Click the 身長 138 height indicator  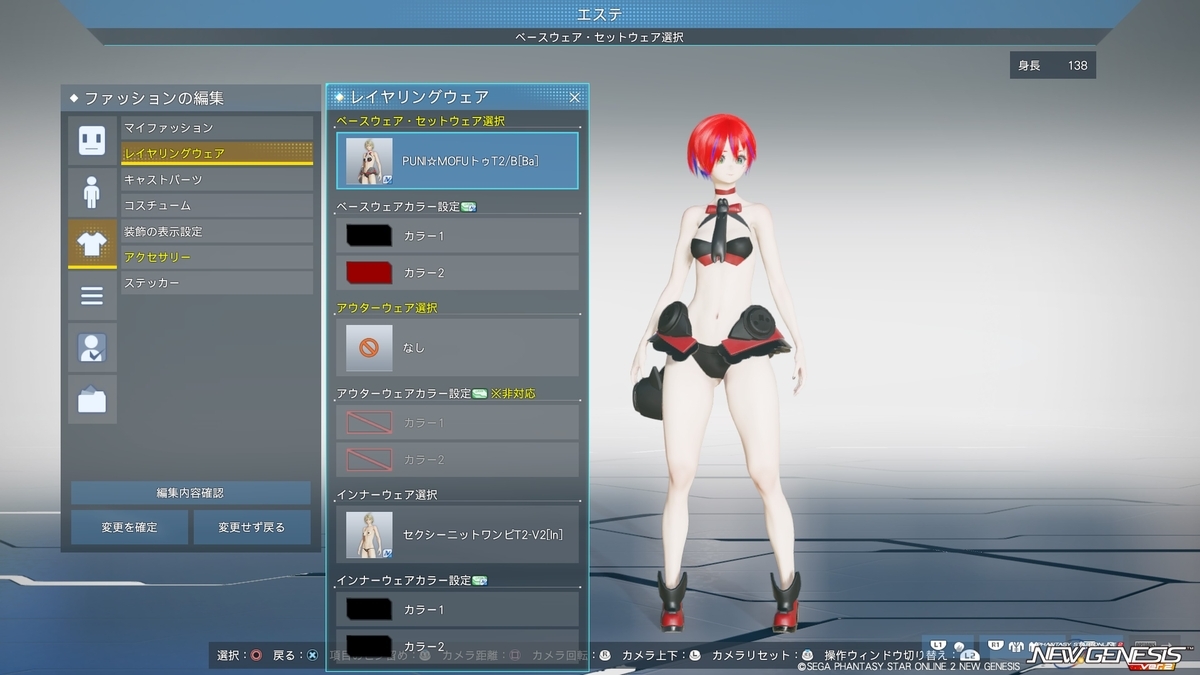coord(1053,66)
